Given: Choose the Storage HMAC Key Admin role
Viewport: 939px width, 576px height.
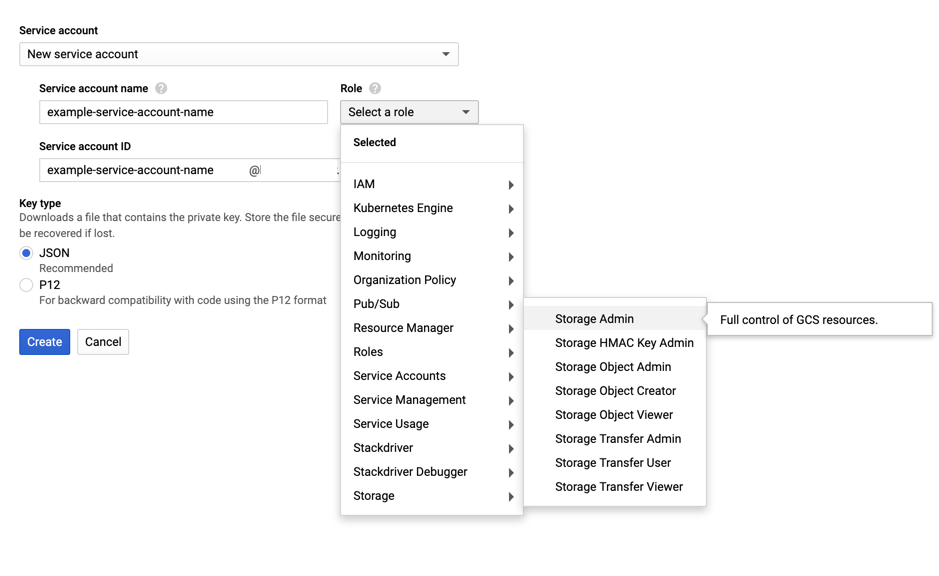Looking at the screenshot, I should 615,343.
